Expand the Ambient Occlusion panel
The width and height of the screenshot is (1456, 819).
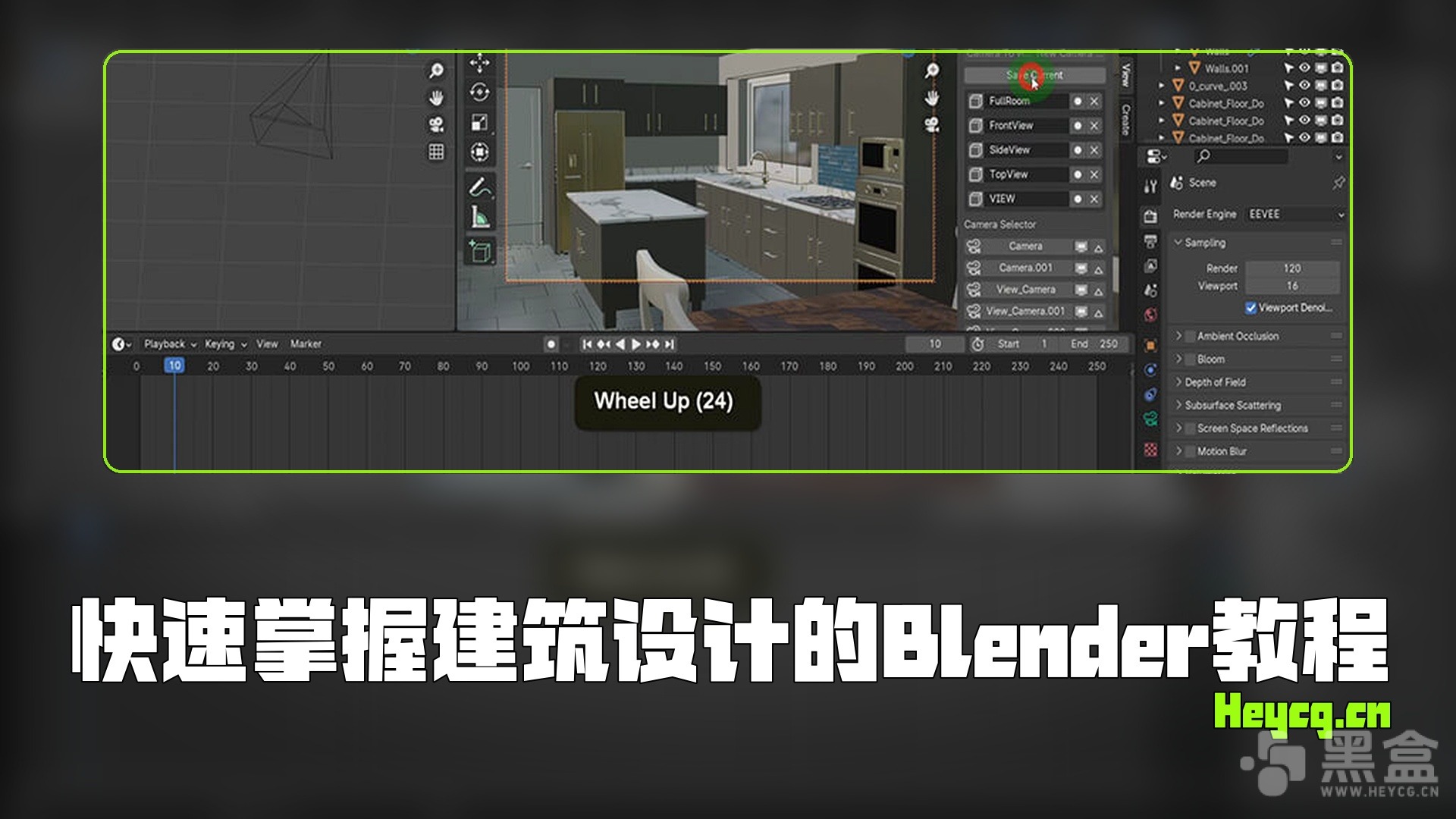tap(1178, 336)
